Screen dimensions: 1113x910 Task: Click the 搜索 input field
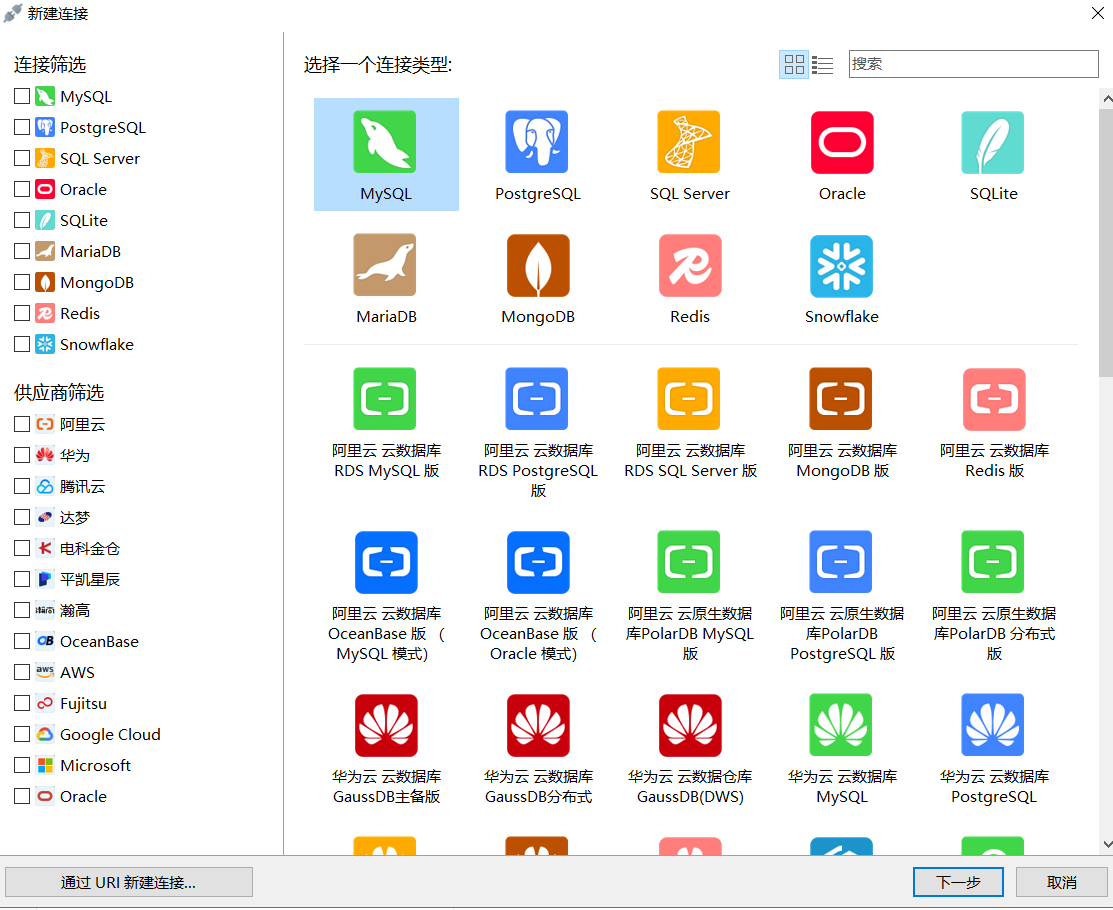[x=973, y=64]
